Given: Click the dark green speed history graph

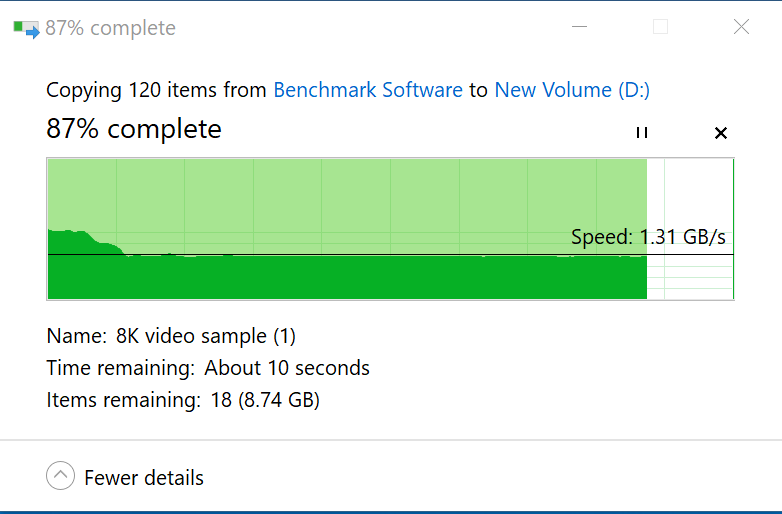Looking at the screenshot, I should pyautogui.click(x=350, y=278).
